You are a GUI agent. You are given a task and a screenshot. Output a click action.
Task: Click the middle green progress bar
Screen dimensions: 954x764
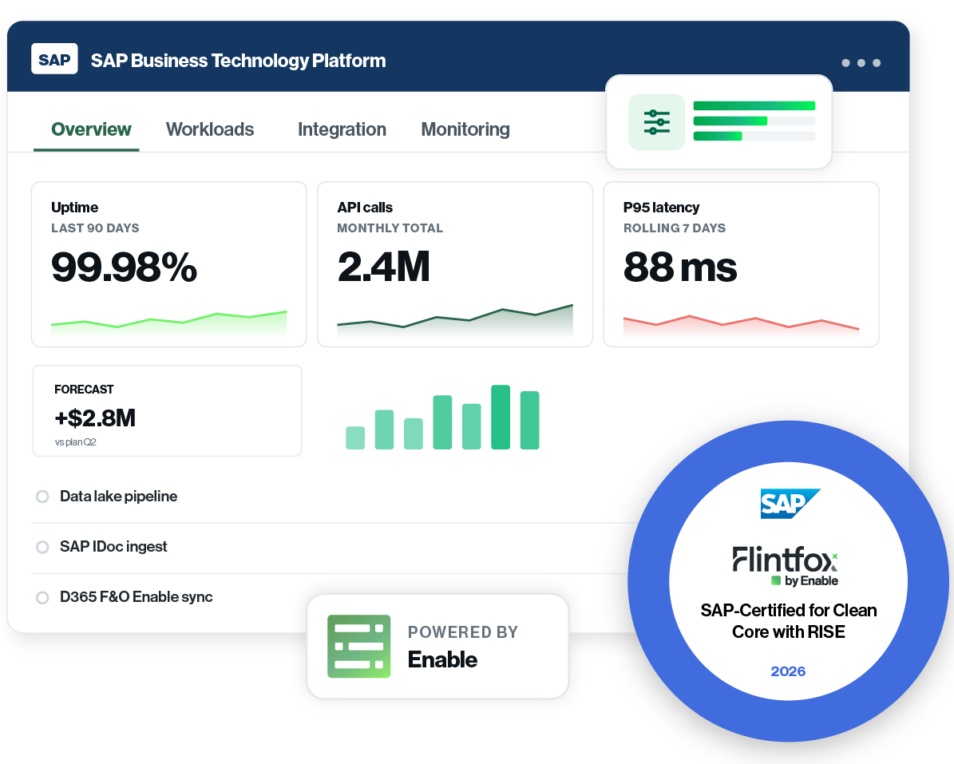click(730, 121)
